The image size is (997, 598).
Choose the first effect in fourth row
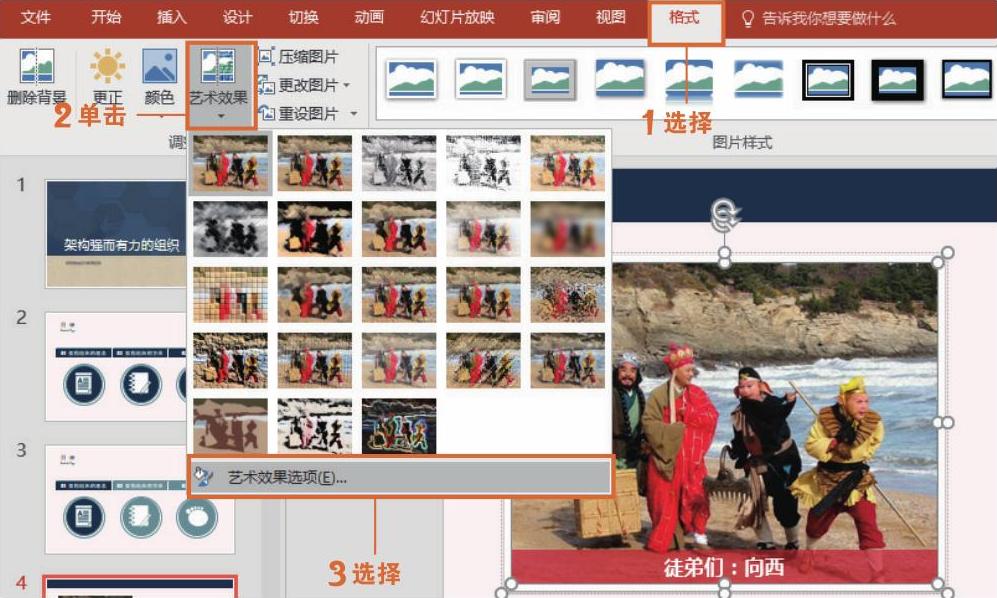(230, 360)
